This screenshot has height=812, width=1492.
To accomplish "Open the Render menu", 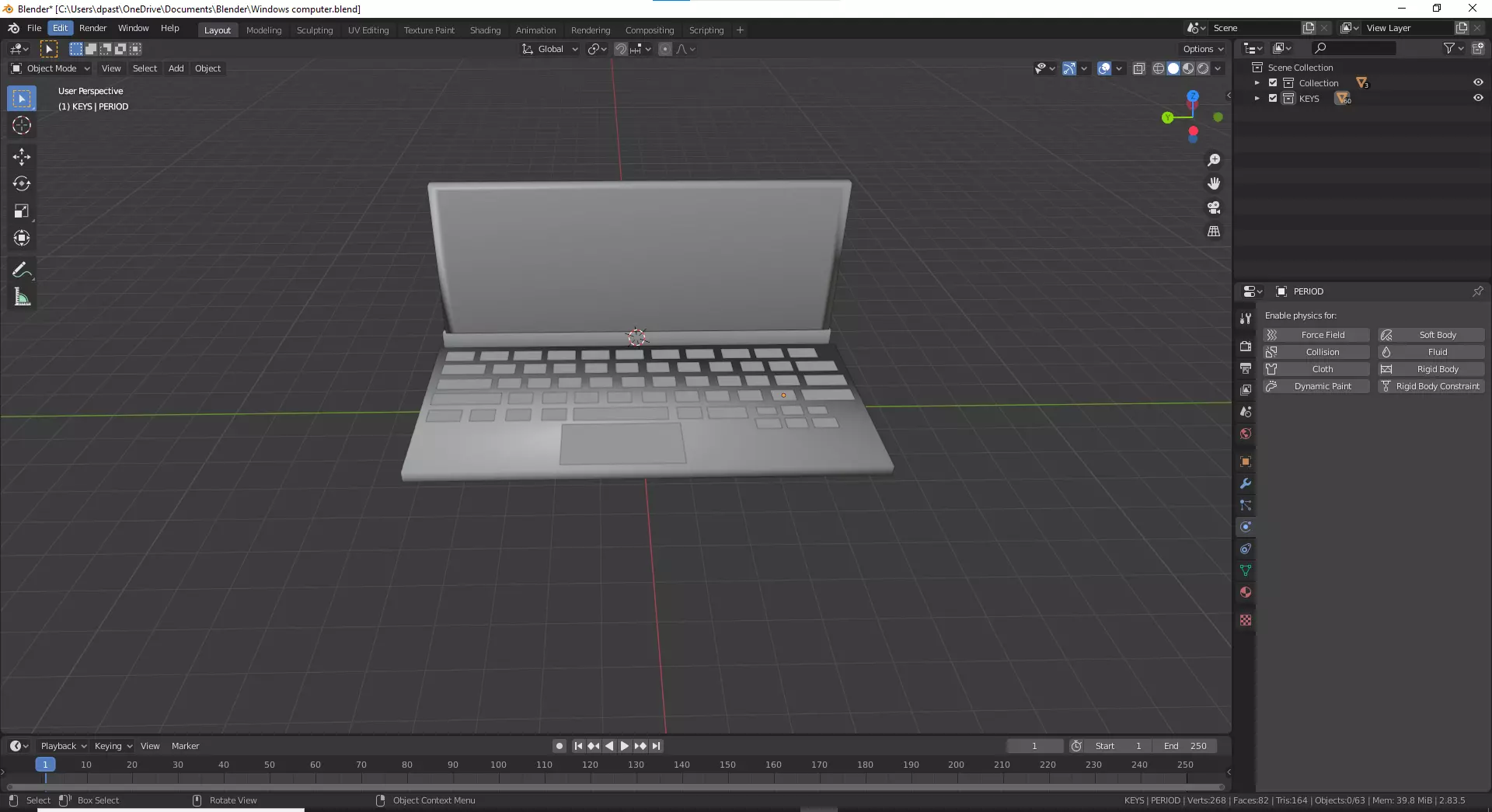I will click(x=92, y=28).
